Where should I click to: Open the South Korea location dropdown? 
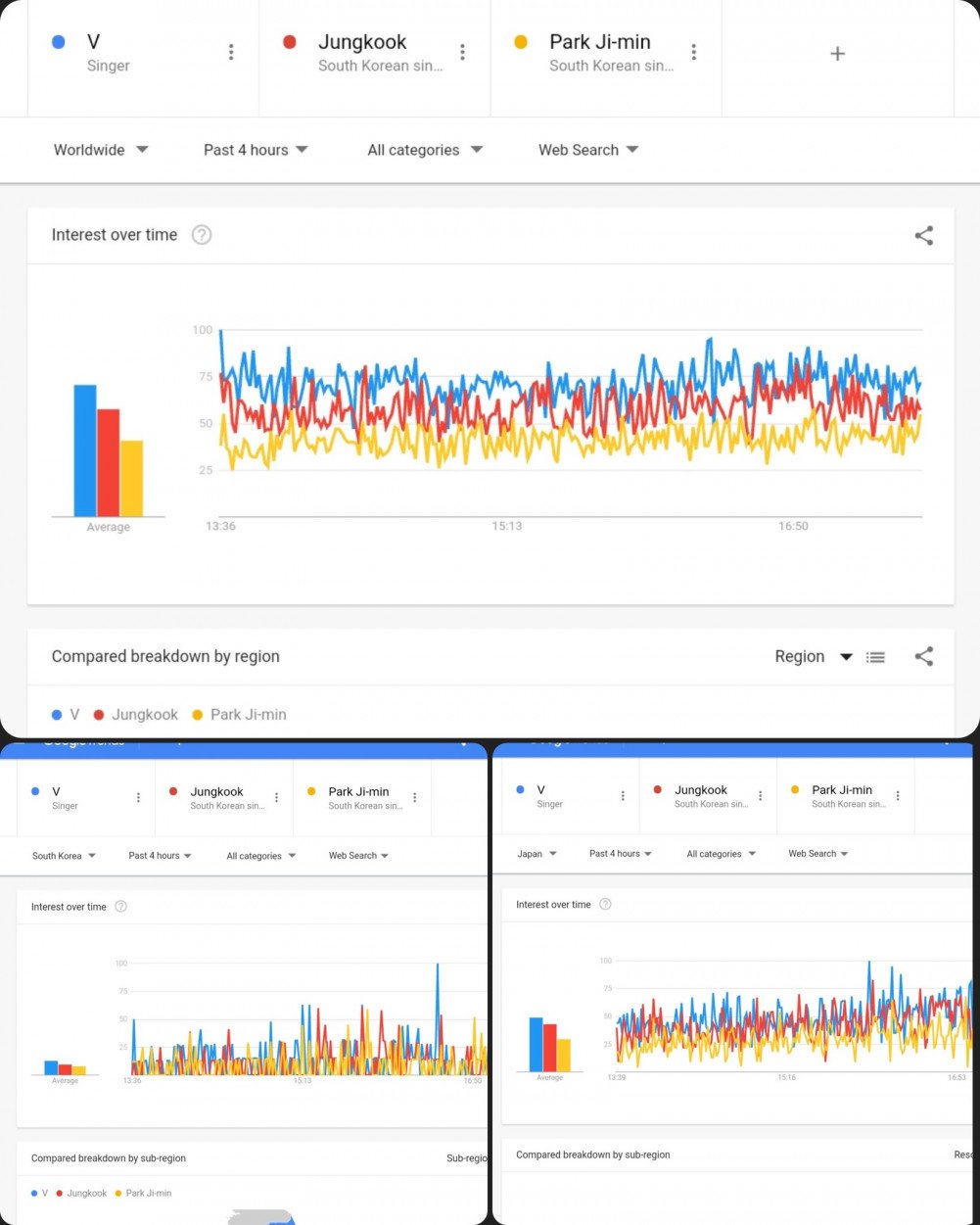(64, 856)
